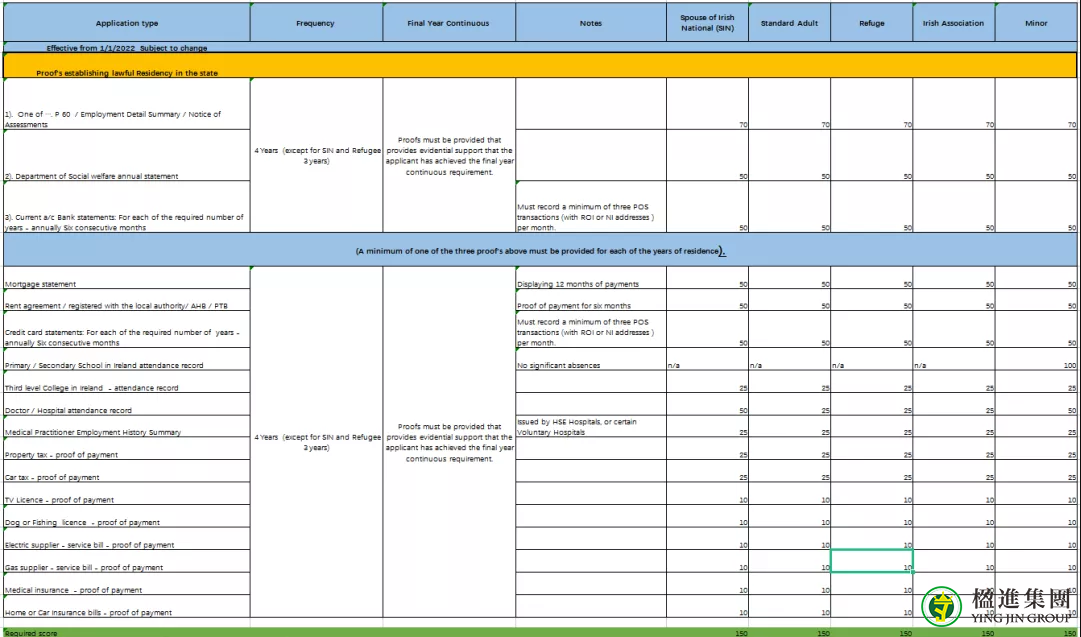Select "Medical insurance - proof of payment" cell

tap(127, 584)
